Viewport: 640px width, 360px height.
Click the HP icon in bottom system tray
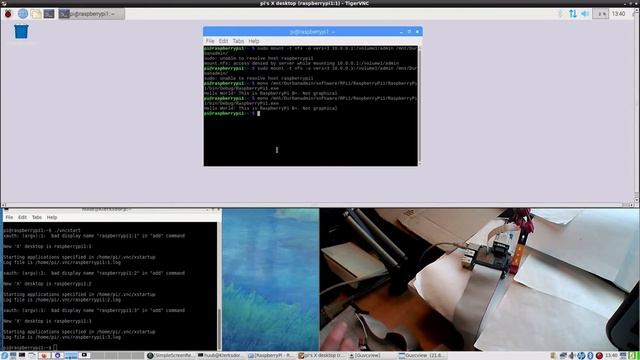tap(581, 356)
